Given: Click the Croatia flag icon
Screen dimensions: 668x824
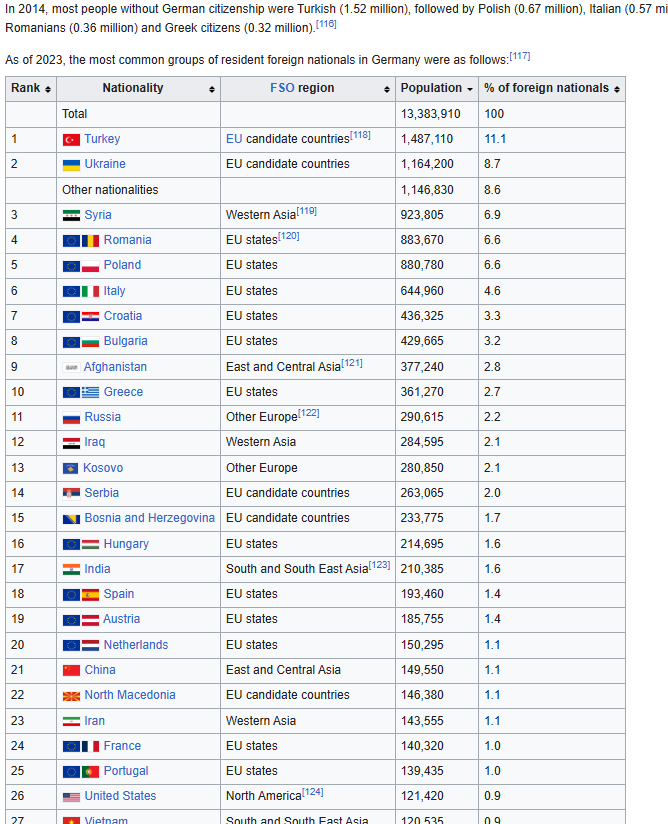Looking at the screenshot, I should click(90, 316).
